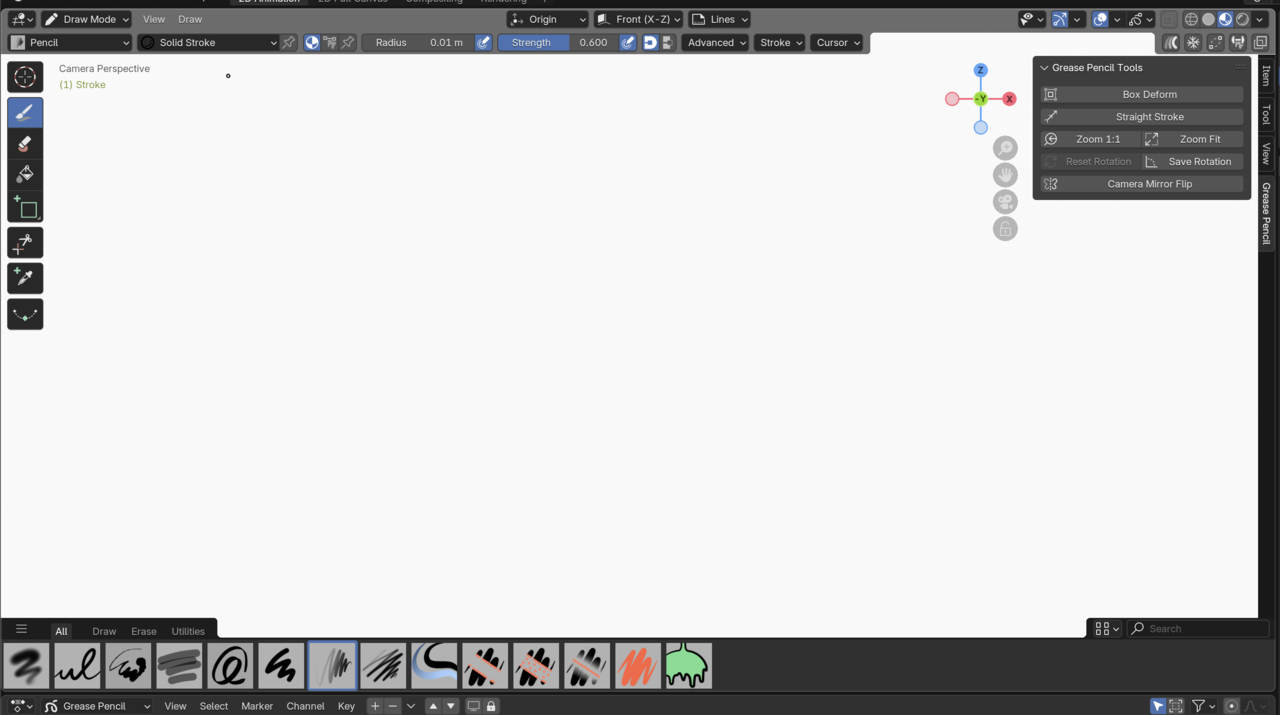Click the pan hand viewport icon
Screen dimensions: 1280x715
tap(1005, 175)
